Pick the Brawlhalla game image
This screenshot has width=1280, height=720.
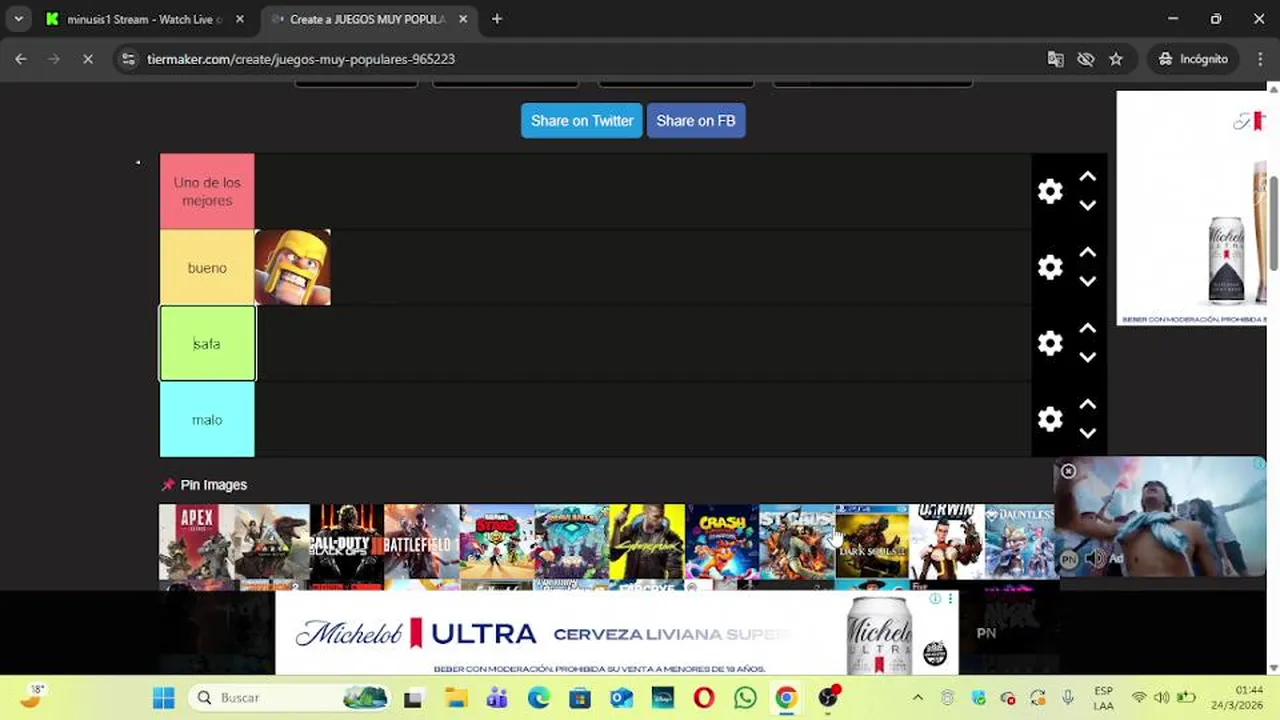click(x=572, y=542)
